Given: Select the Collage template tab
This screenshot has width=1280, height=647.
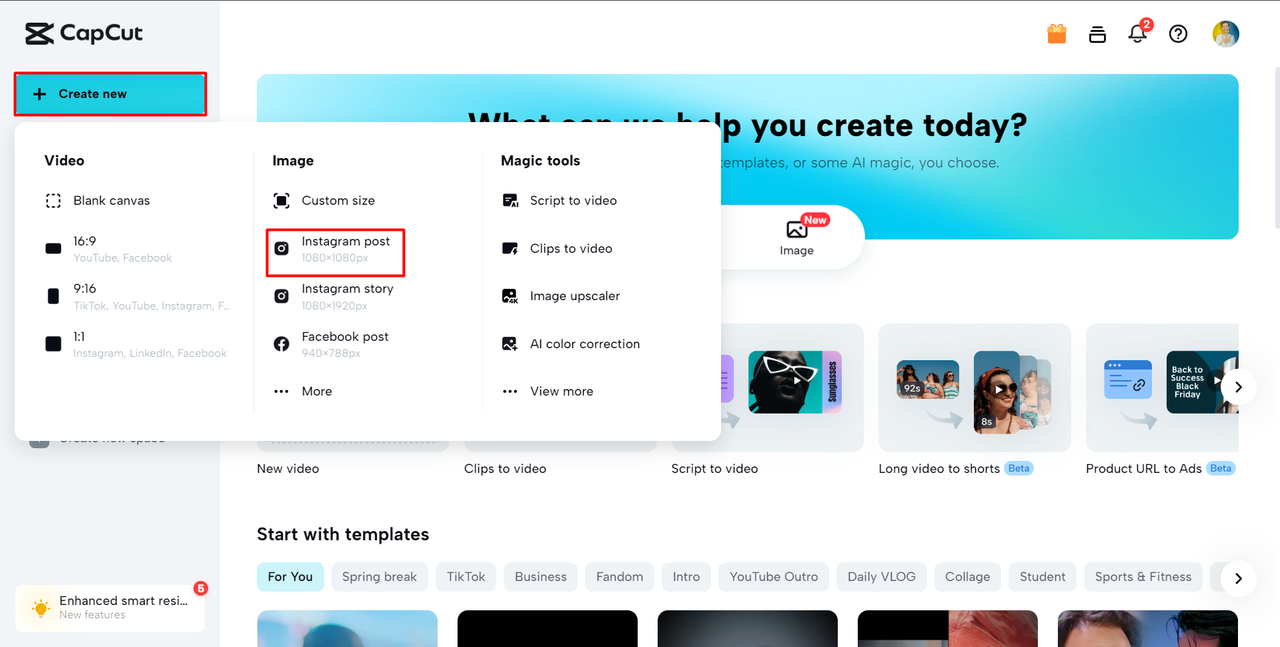Looking at the screenshot, I should point(968,577).
